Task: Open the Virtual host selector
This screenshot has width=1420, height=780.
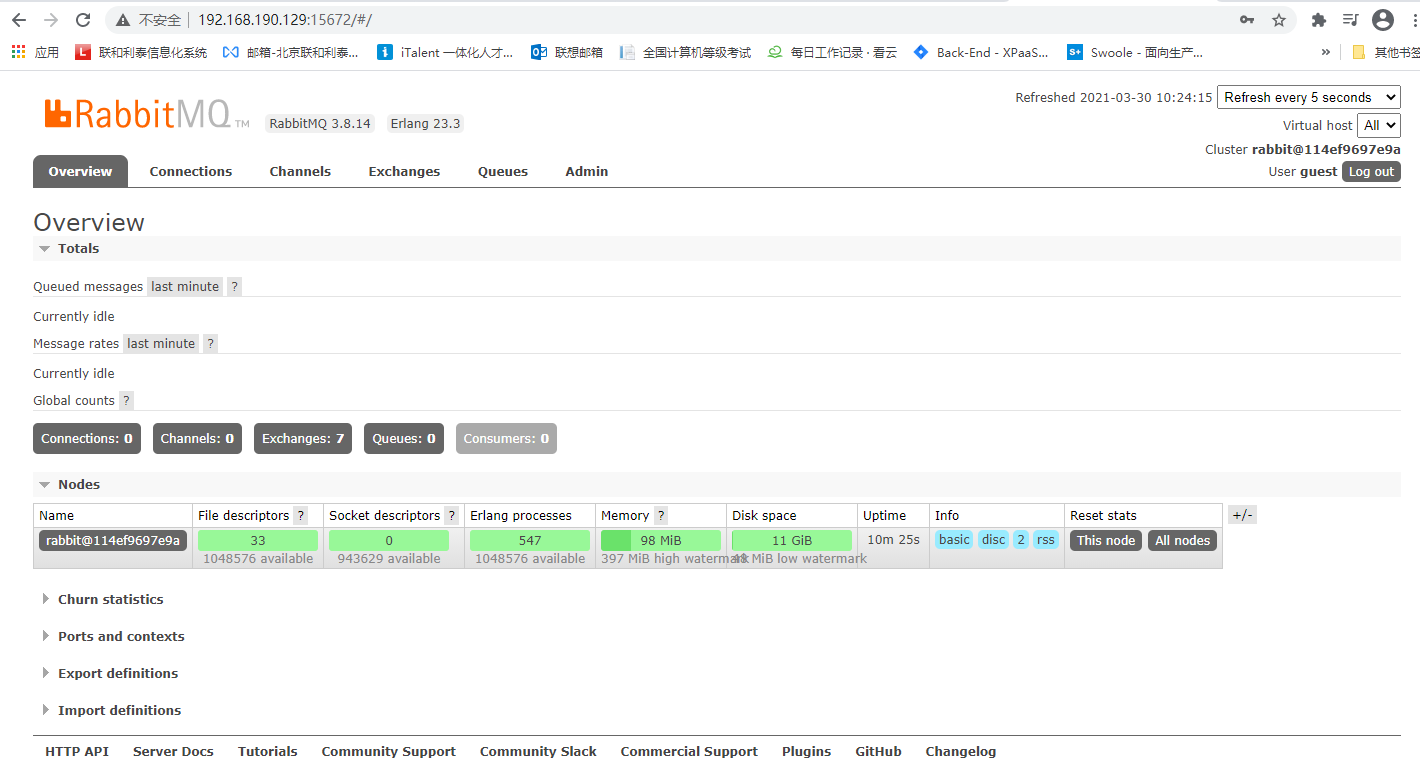Action: click(1379, 125)
